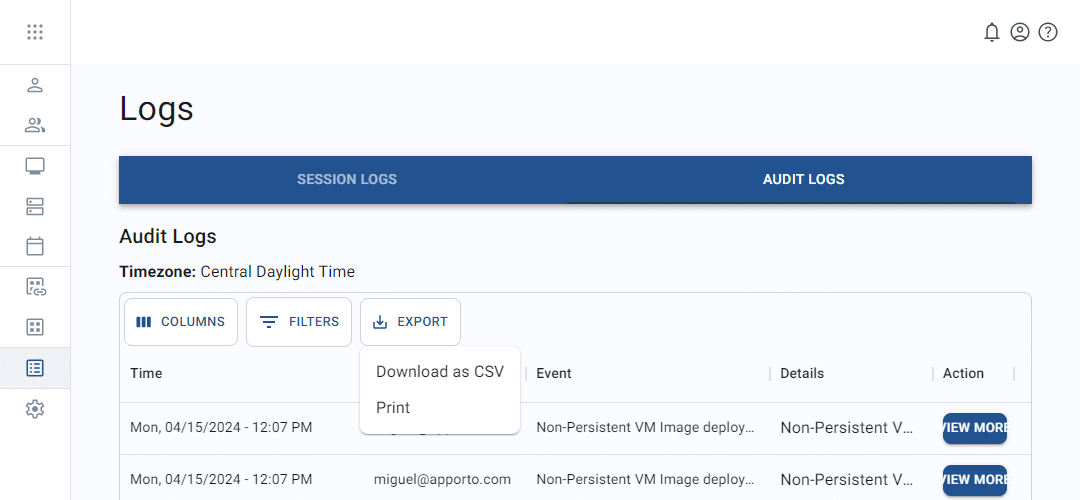Click the calendar sidebar icon

coord(35,246)
